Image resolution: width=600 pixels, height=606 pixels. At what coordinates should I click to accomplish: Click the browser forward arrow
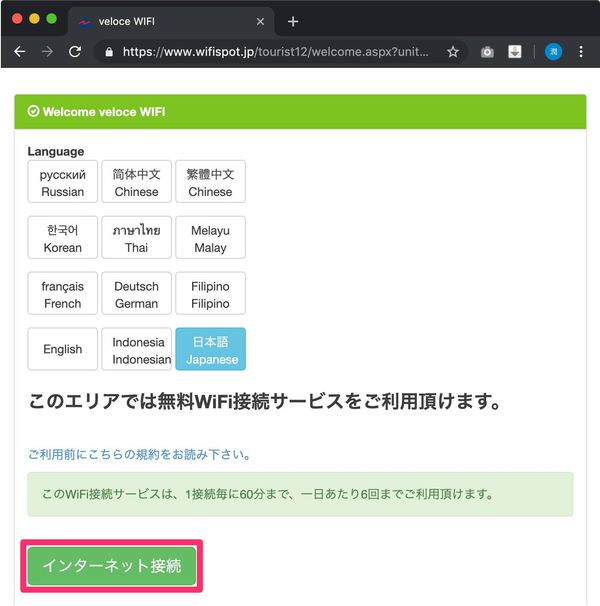(47, 51)
